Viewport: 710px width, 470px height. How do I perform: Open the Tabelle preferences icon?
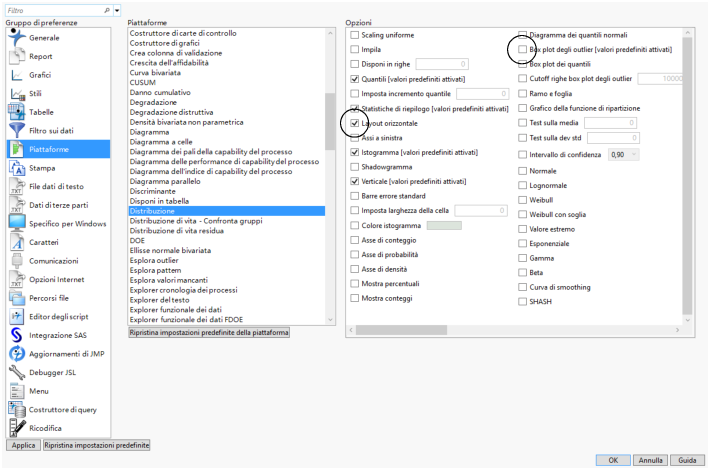17,112
